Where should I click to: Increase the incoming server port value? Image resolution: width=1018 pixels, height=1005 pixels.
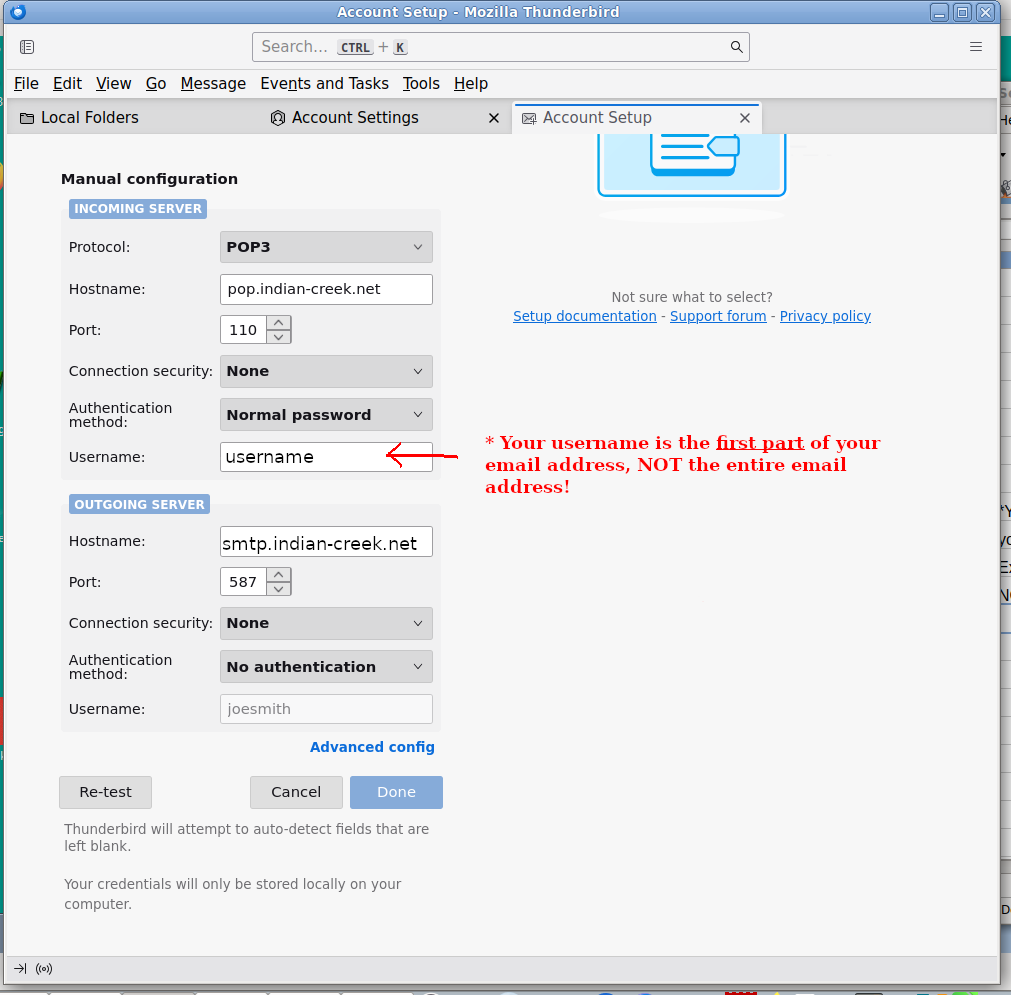[x=279, y=323]
